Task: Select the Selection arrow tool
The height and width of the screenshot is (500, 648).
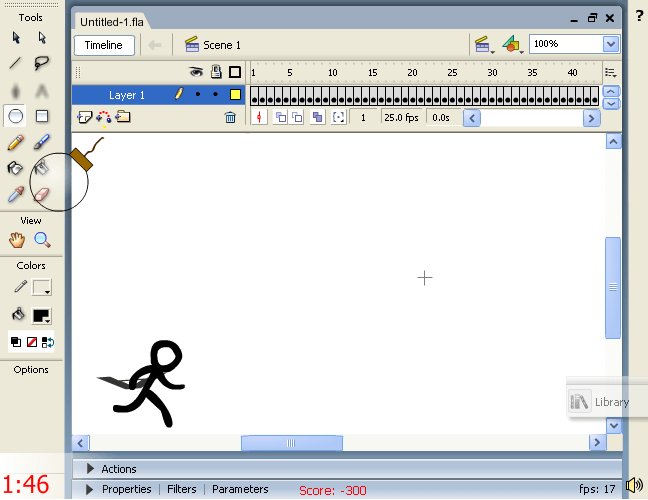Action: pyautogui.click(x=16, y=38)
